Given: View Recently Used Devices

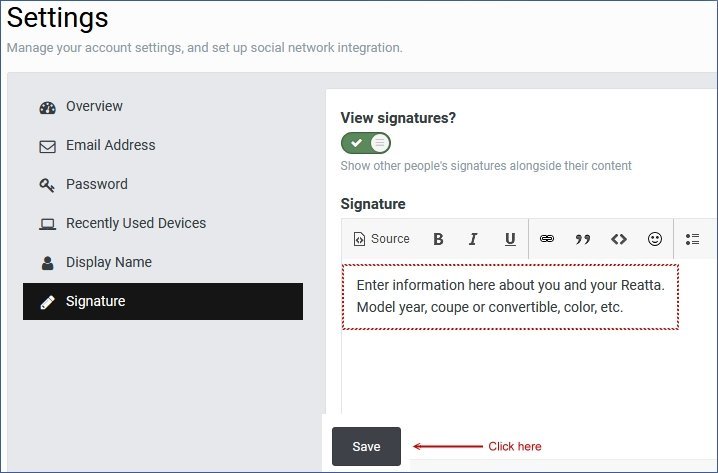Looking at the screenshot, I should coord(135,224).
